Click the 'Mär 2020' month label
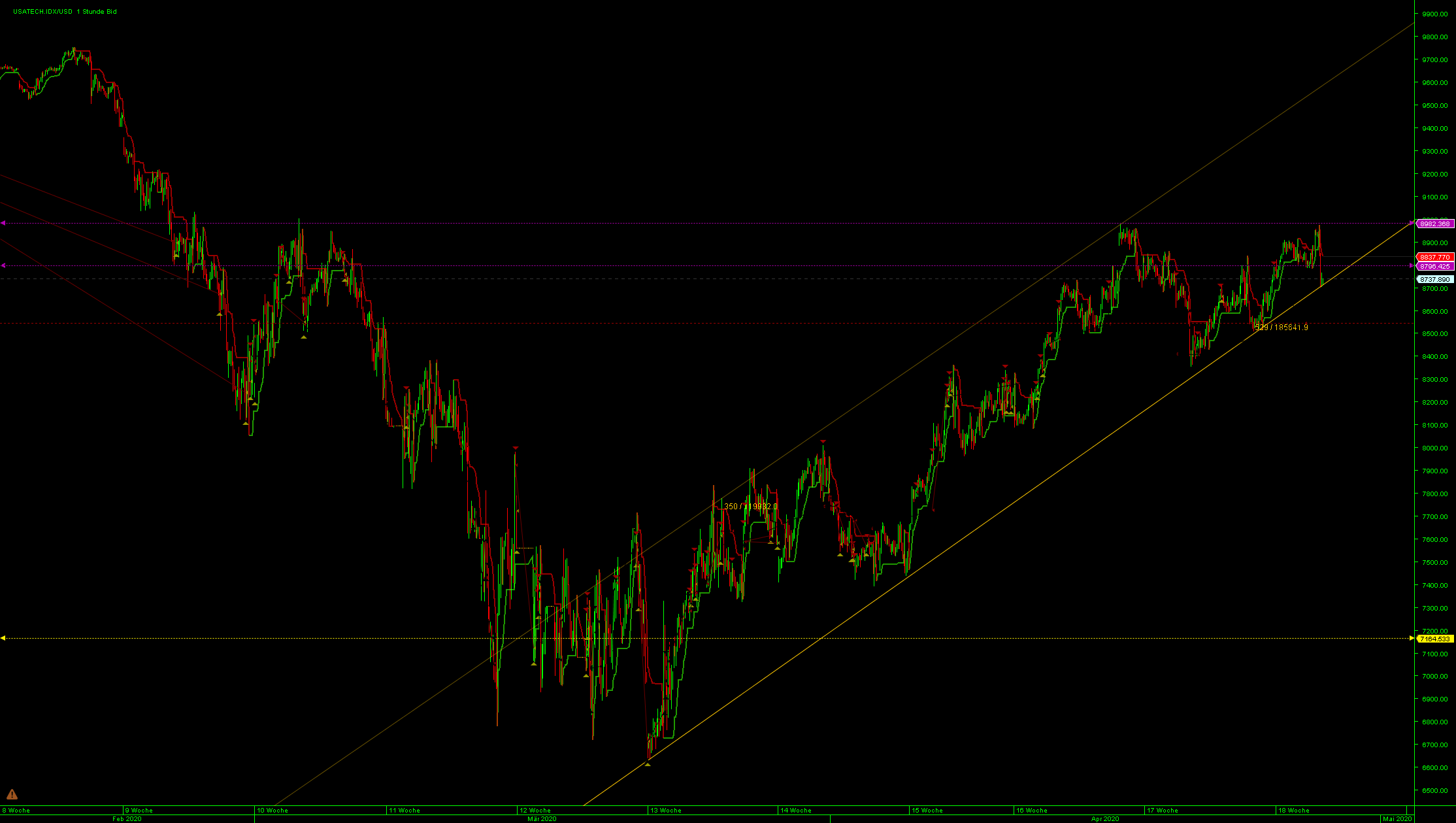The image size is (1456, 823). (542, 818)
